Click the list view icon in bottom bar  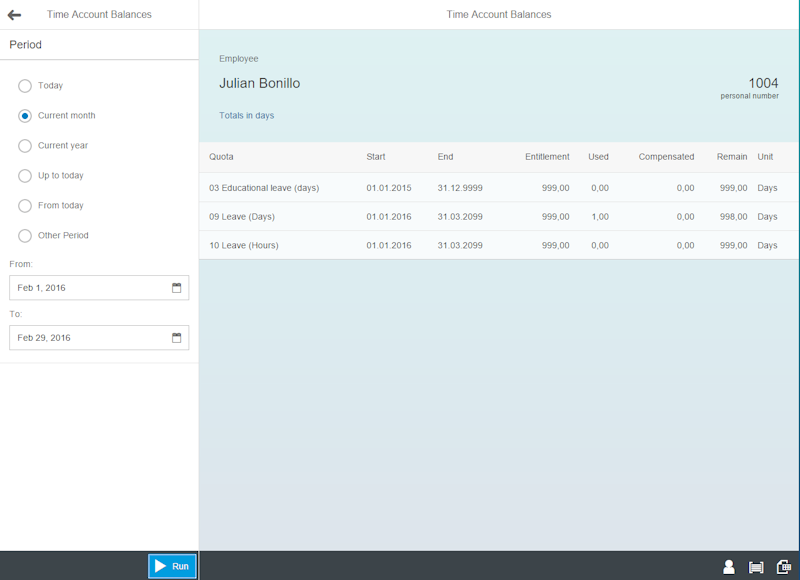click(x=758, y=565)
